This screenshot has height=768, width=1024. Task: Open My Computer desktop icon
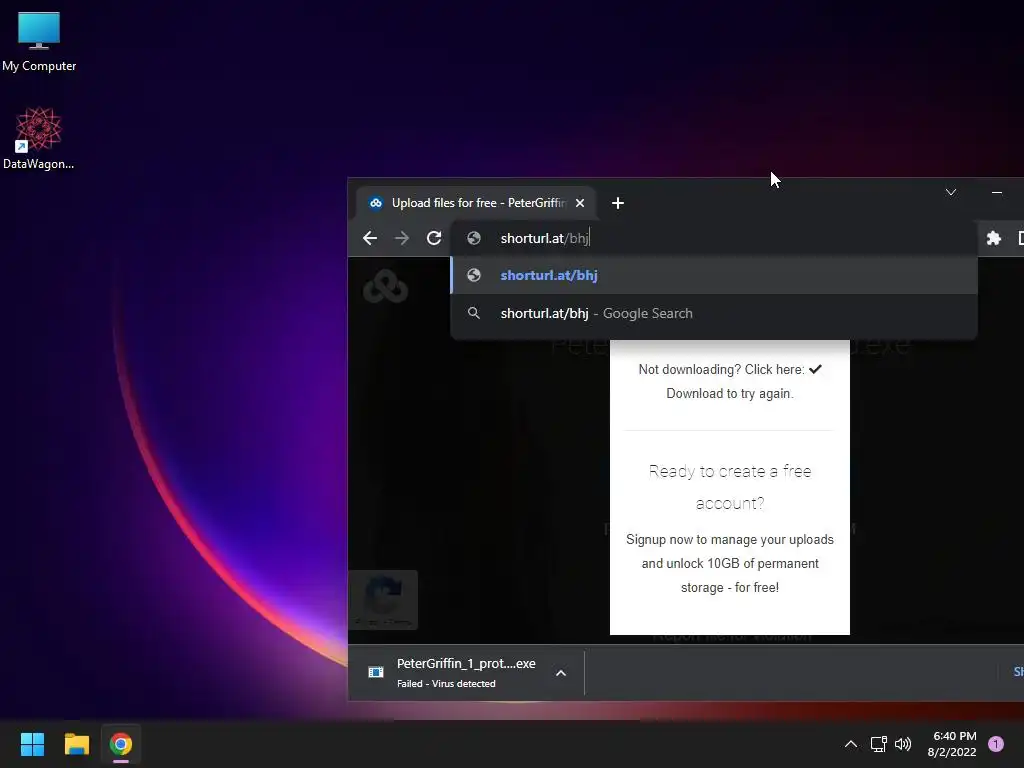tap(39, 42)
